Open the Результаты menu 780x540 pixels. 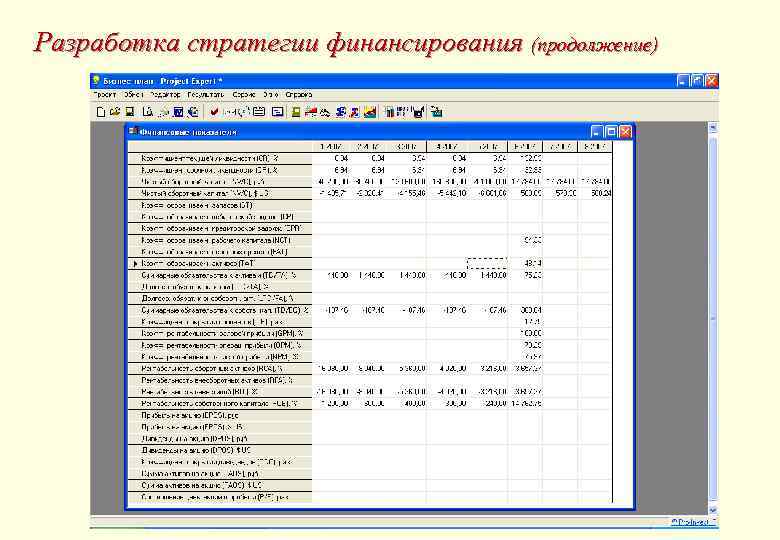tap(205, 94)
